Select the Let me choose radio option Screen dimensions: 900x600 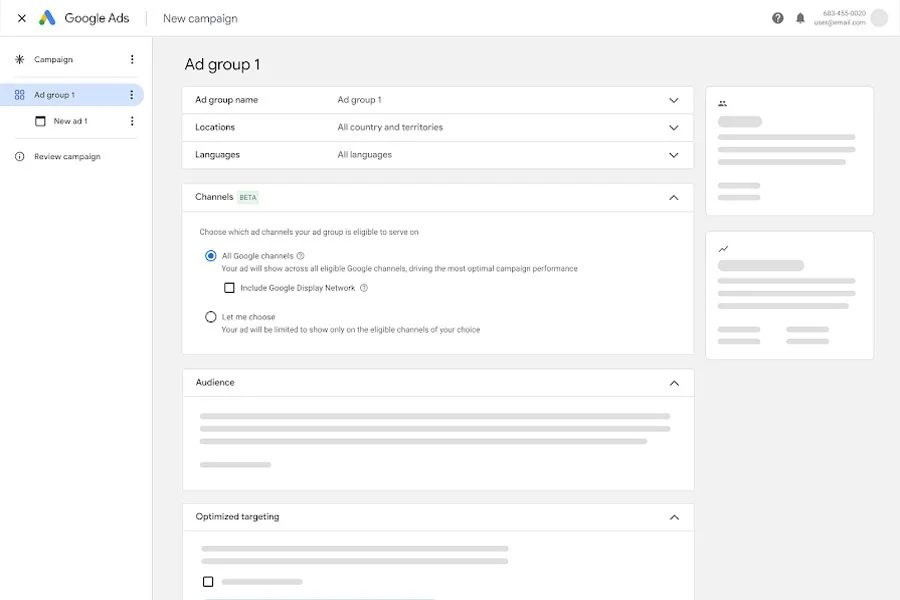pyautogui.click(x=211, y=317)
